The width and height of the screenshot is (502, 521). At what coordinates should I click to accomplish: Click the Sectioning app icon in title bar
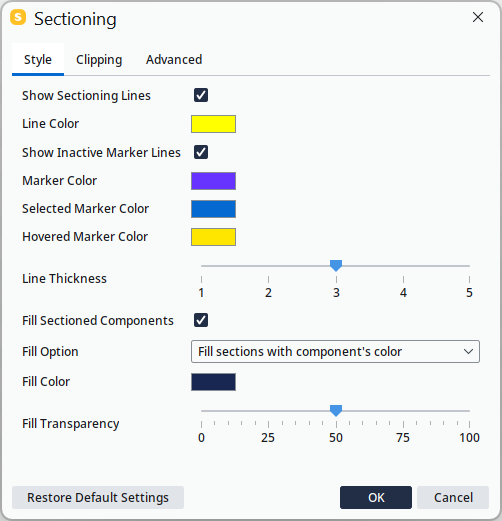[x=18, y=17]
